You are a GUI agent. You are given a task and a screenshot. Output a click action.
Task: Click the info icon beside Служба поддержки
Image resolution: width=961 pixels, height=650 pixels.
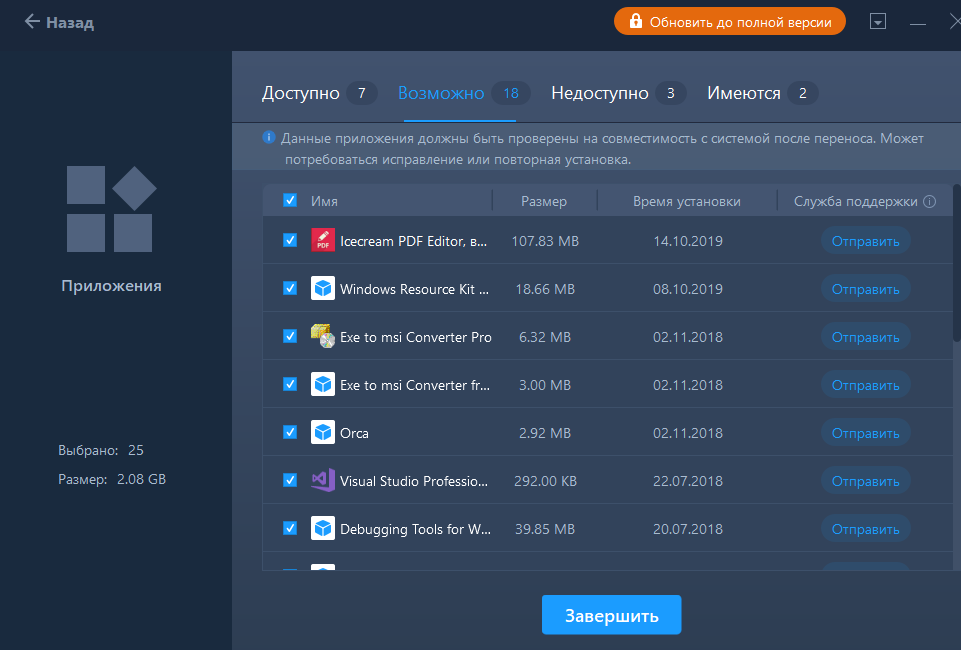[929, 201]
